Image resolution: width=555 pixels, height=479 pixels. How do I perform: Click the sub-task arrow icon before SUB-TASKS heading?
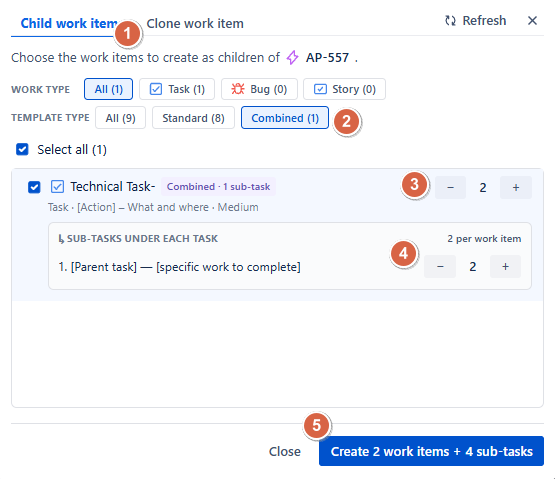click(61, 239)
